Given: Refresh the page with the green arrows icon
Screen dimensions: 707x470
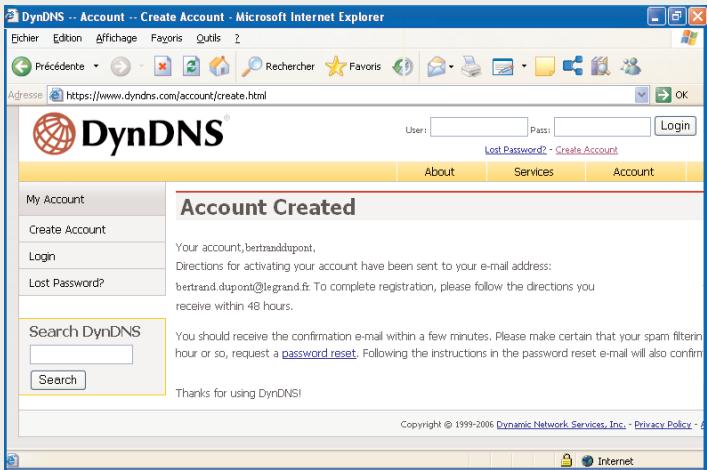Looking at the screenshot, I should click(191, 67).
